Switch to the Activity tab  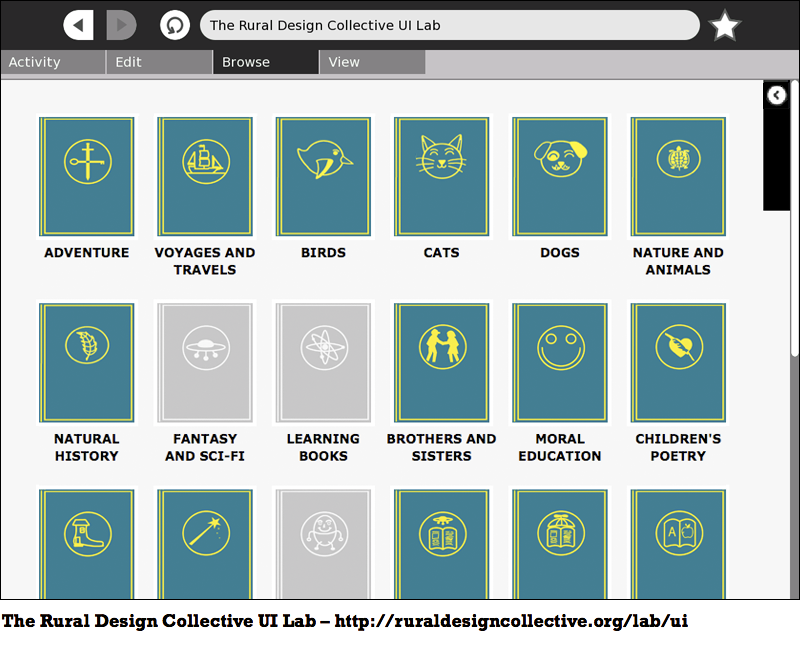[x=53, y=62]
